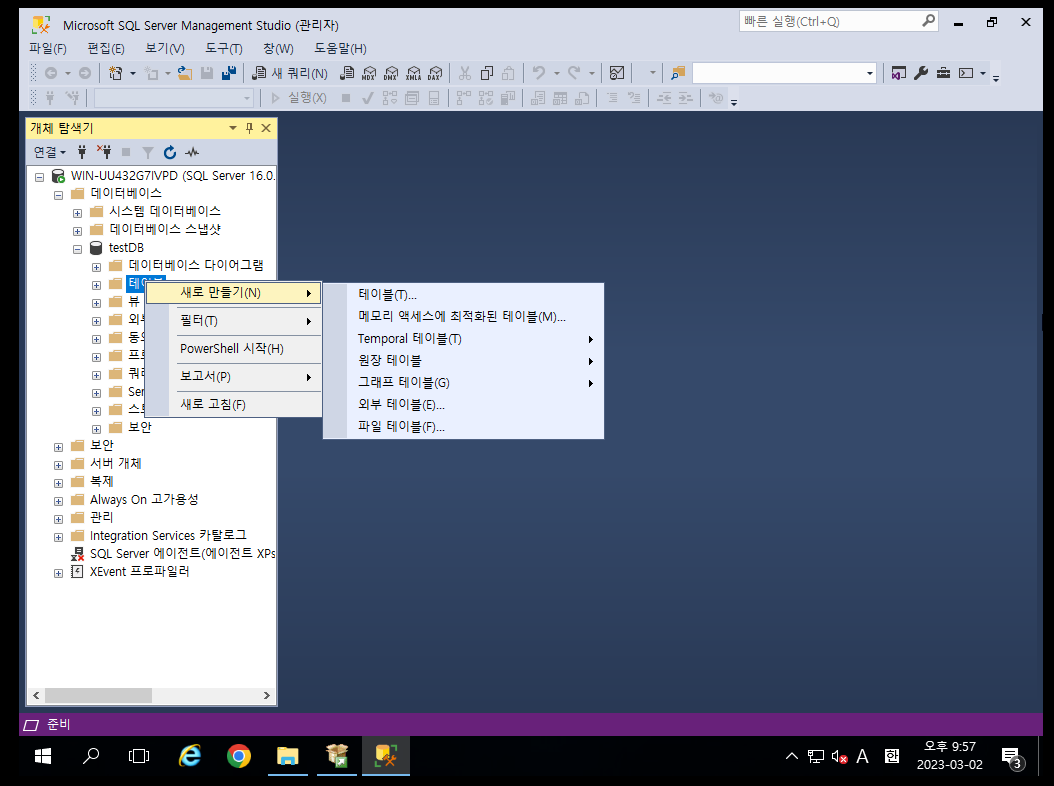Choose PowerShell 시작(H) in context menu
The height and width of the screenshot is (786, 1054).
coord(233,348)
